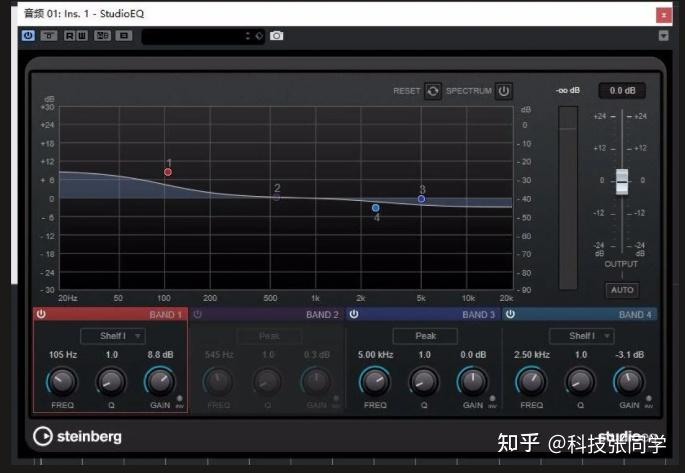Select the BAND 2 header tab
Image resolution: width=685 pixels, height=473 pixels.
point(267,314)
